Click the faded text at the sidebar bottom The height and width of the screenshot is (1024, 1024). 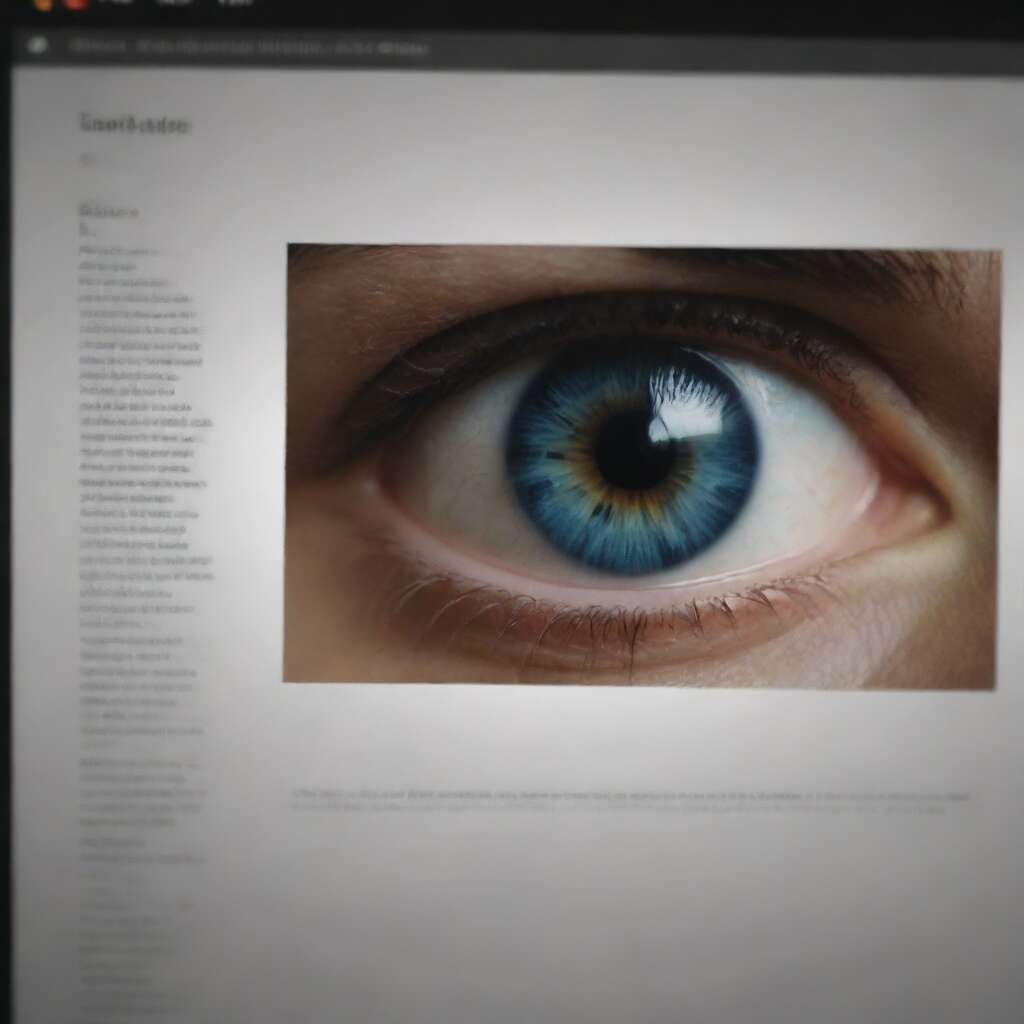(130, 950)
